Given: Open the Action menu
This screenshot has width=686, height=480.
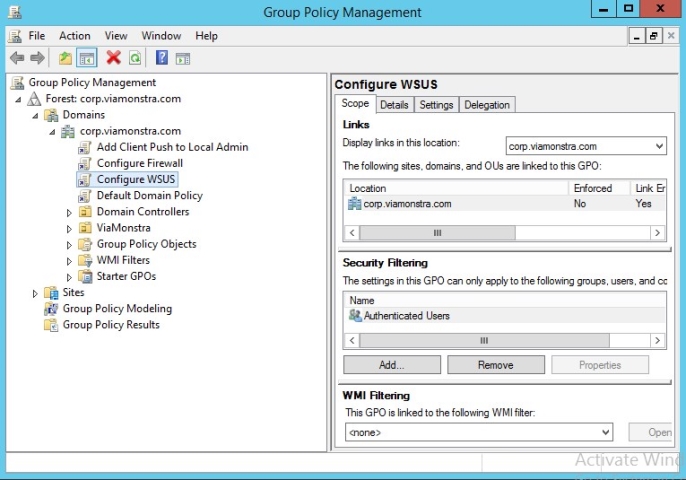Looking at the screenshot, I should pyautogui.click(x=74, y=35).
